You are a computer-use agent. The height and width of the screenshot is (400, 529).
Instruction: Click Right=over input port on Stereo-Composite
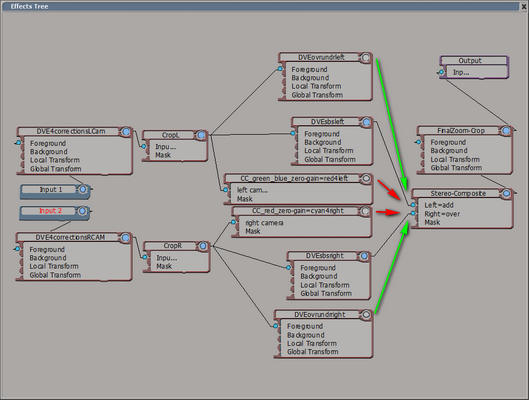(x=413, y=213)
